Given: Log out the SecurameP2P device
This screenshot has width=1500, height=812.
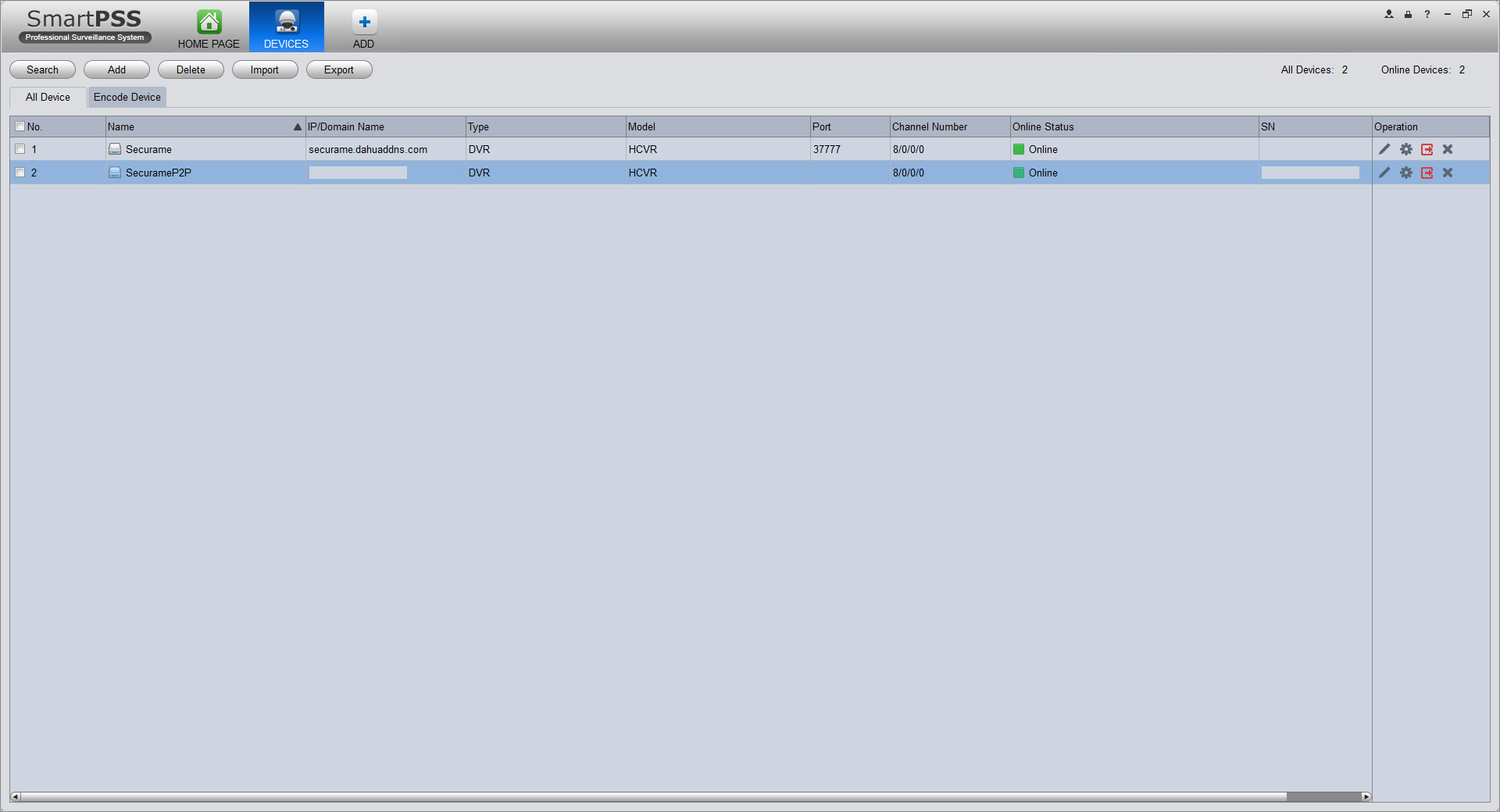Looking at the screenshot, I should 1427,173.
